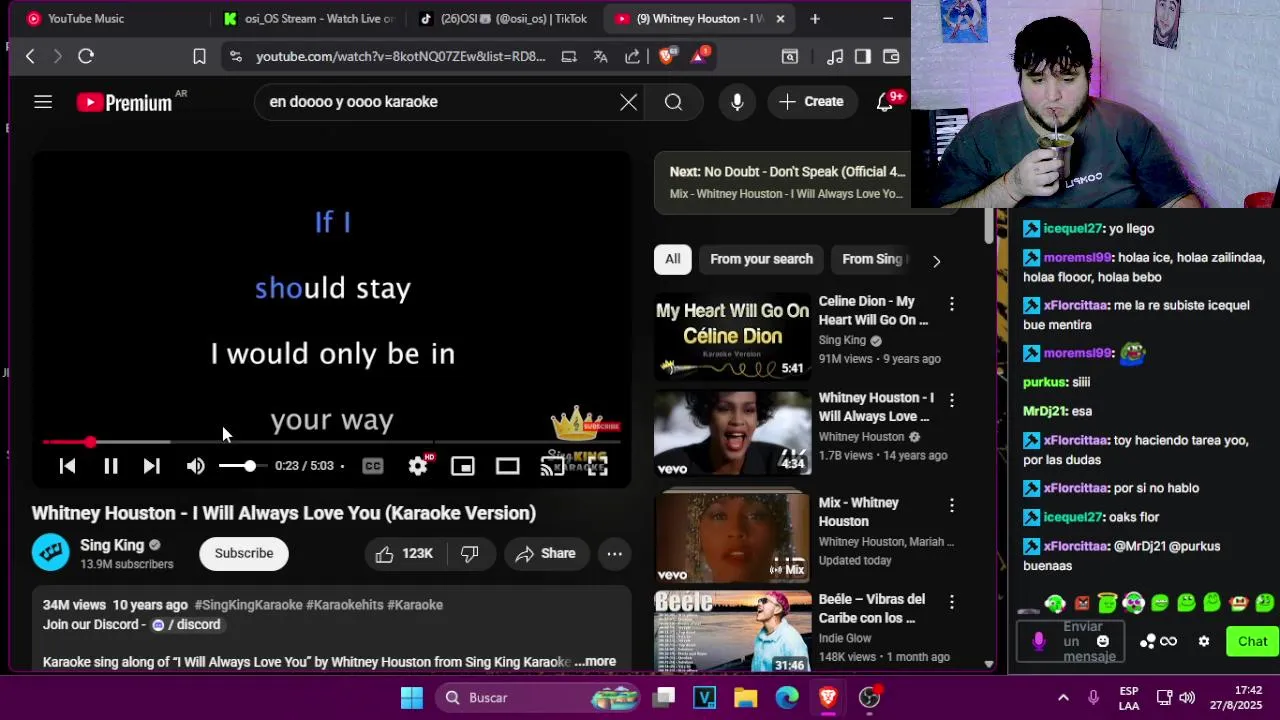Screen dimensions: 1280x720
Task: Open more actions ellipsis under the video
Action: 615,554
